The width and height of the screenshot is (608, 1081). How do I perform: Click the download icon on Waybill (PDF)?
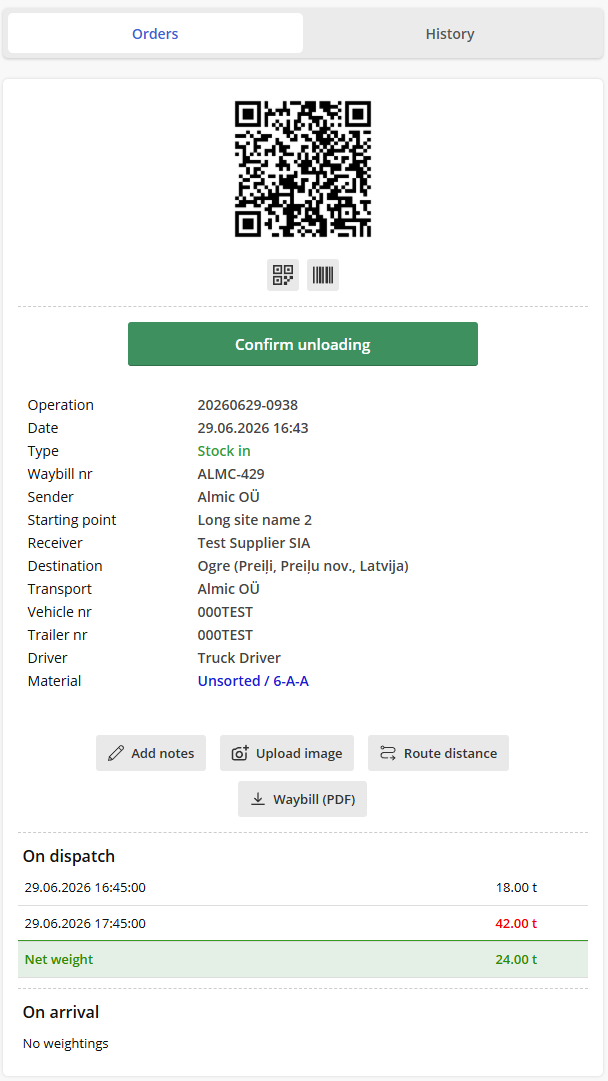[258, 799]
